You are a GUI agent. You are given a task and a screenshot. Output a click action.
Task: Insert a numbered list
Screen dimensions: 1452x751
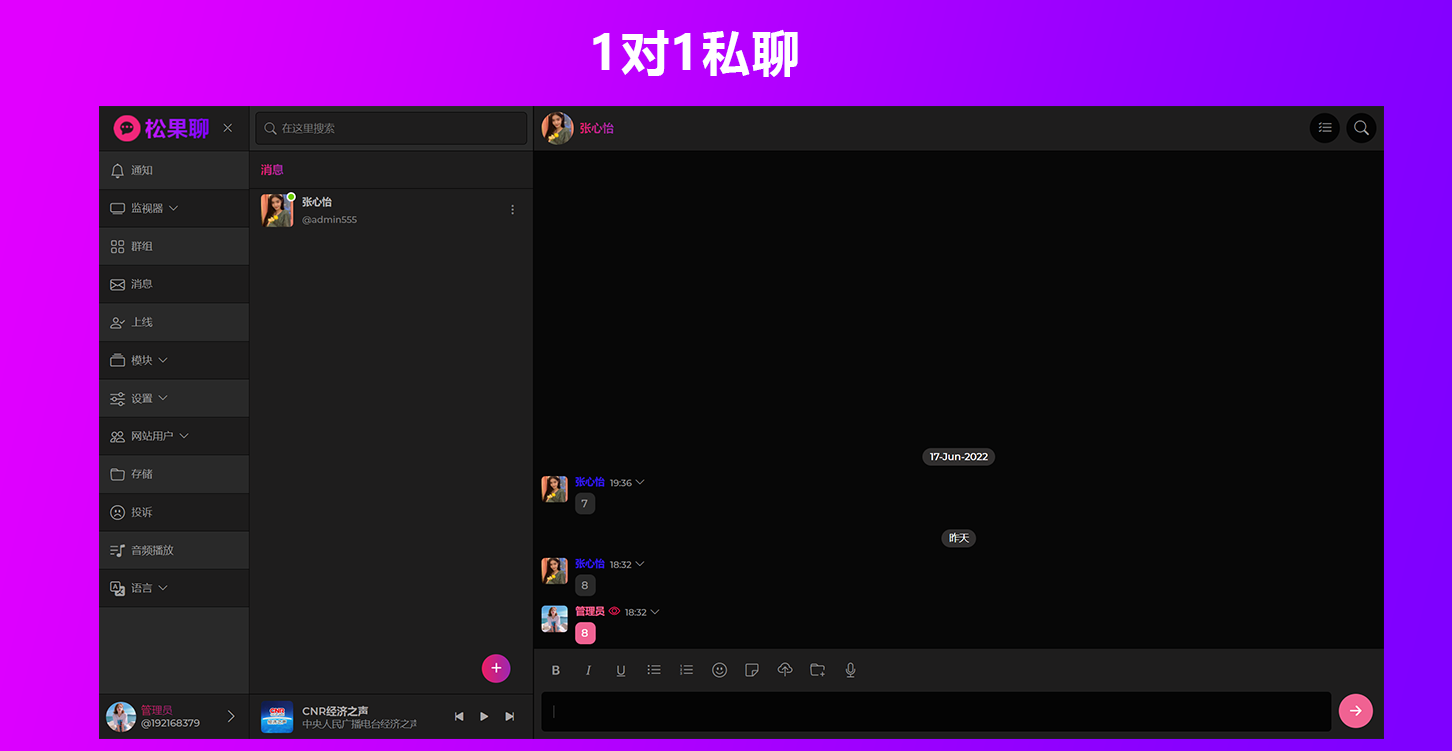point(686,670)
